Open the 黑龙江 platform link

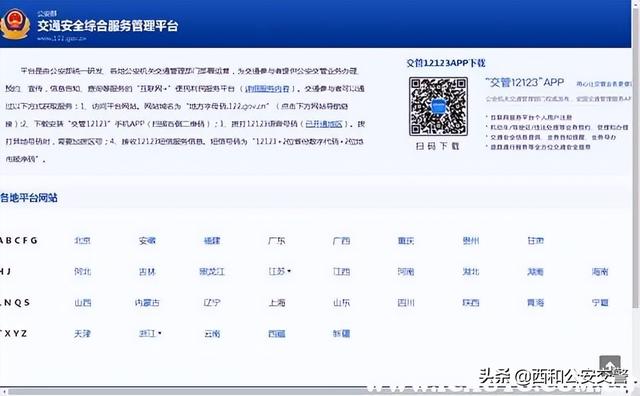pos(212,271)
